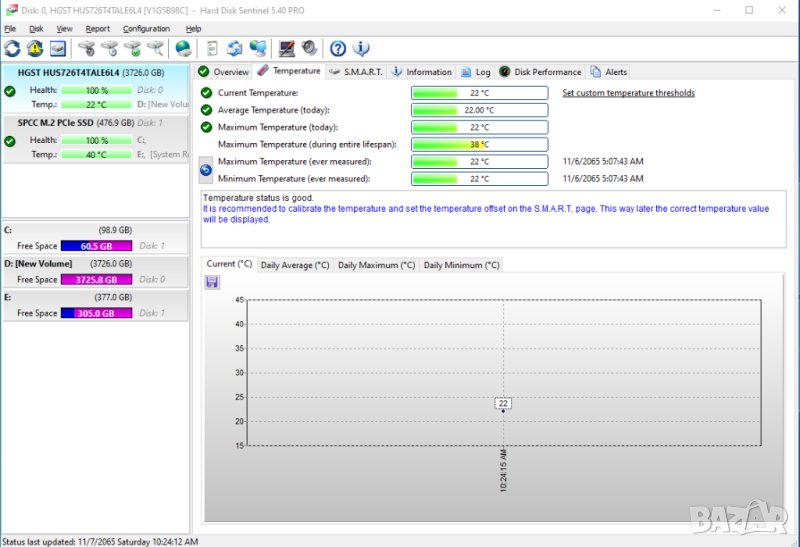The image size is (800, 547).
Task: Click the blue reset arrow beside Maximum Temperature
Action: coord(206,170)
